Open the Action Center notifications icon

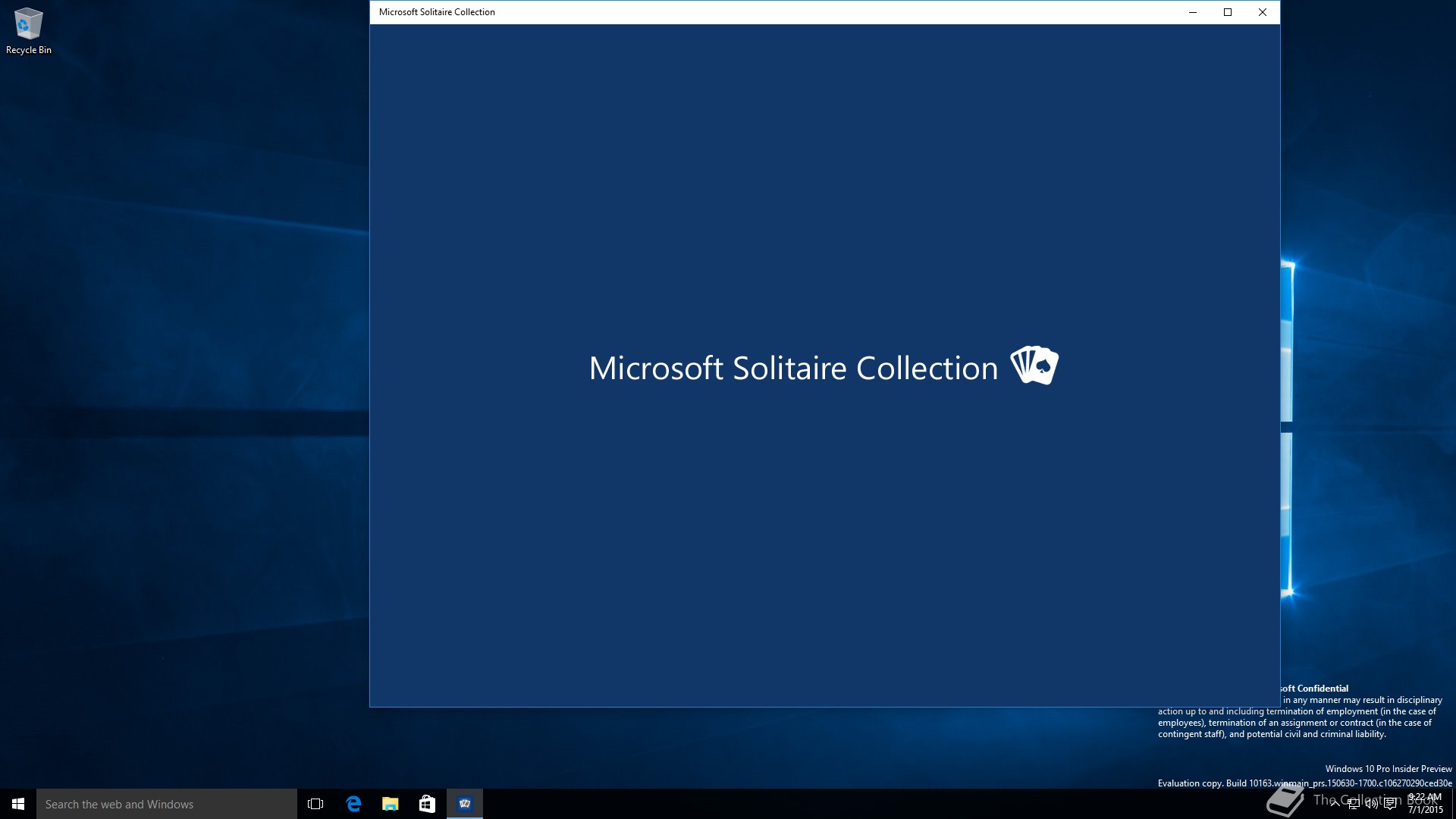click(1390, 804)
